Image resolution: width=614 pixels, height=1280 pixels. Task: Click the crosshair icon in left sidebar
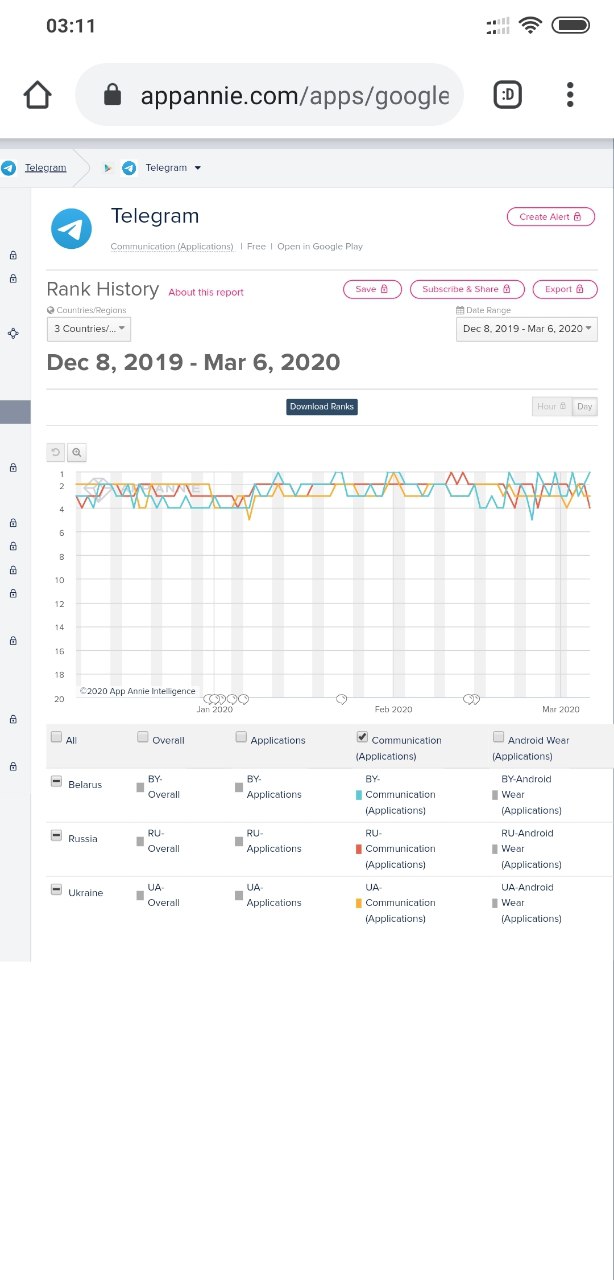[13, 333]
